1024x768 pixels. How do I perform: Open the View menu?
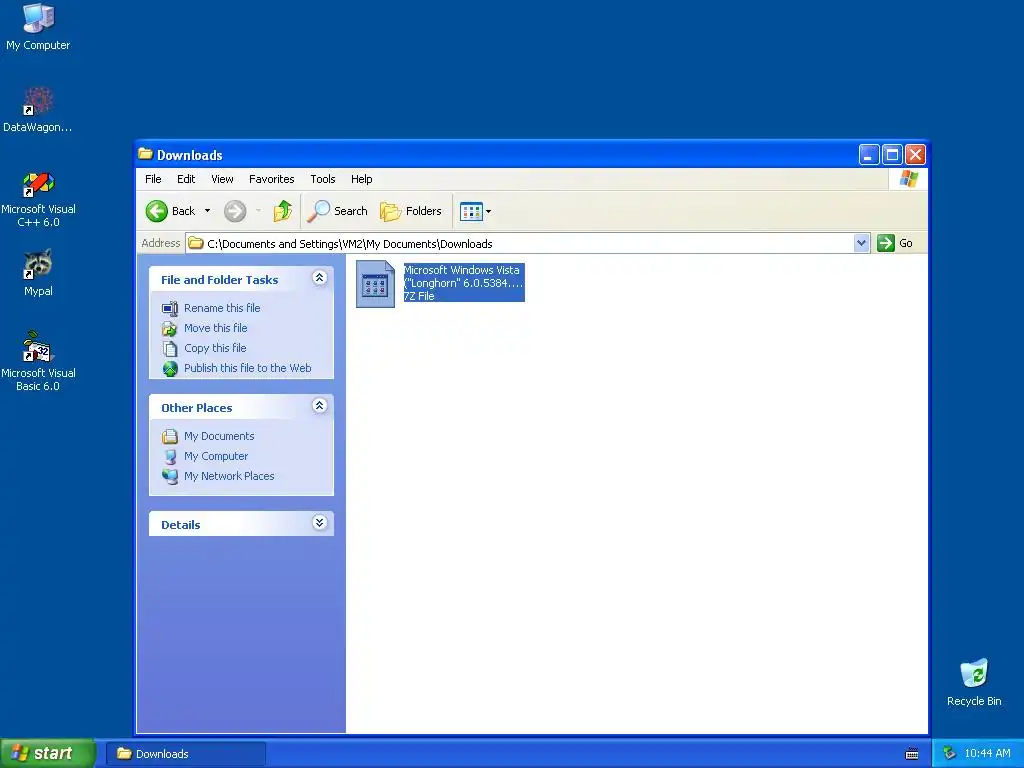click(222, 179)
